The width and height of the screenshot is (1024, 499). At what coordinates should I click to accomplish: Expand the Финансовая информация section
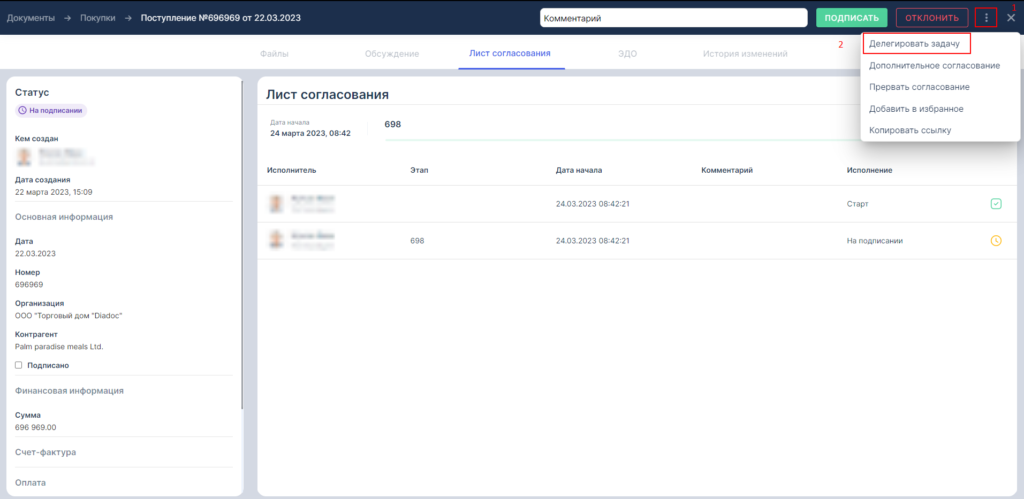point(69,391)
